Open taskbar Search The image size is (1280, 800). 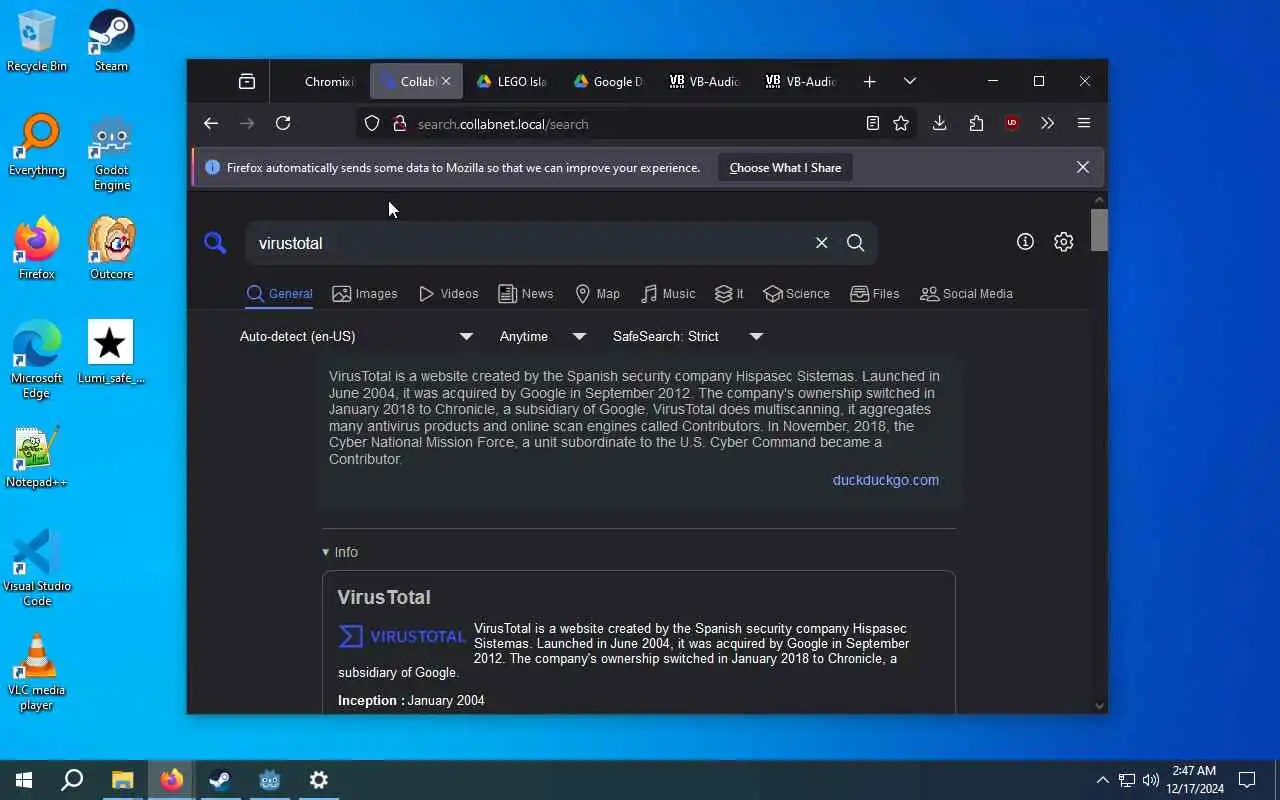coord(72,780)
